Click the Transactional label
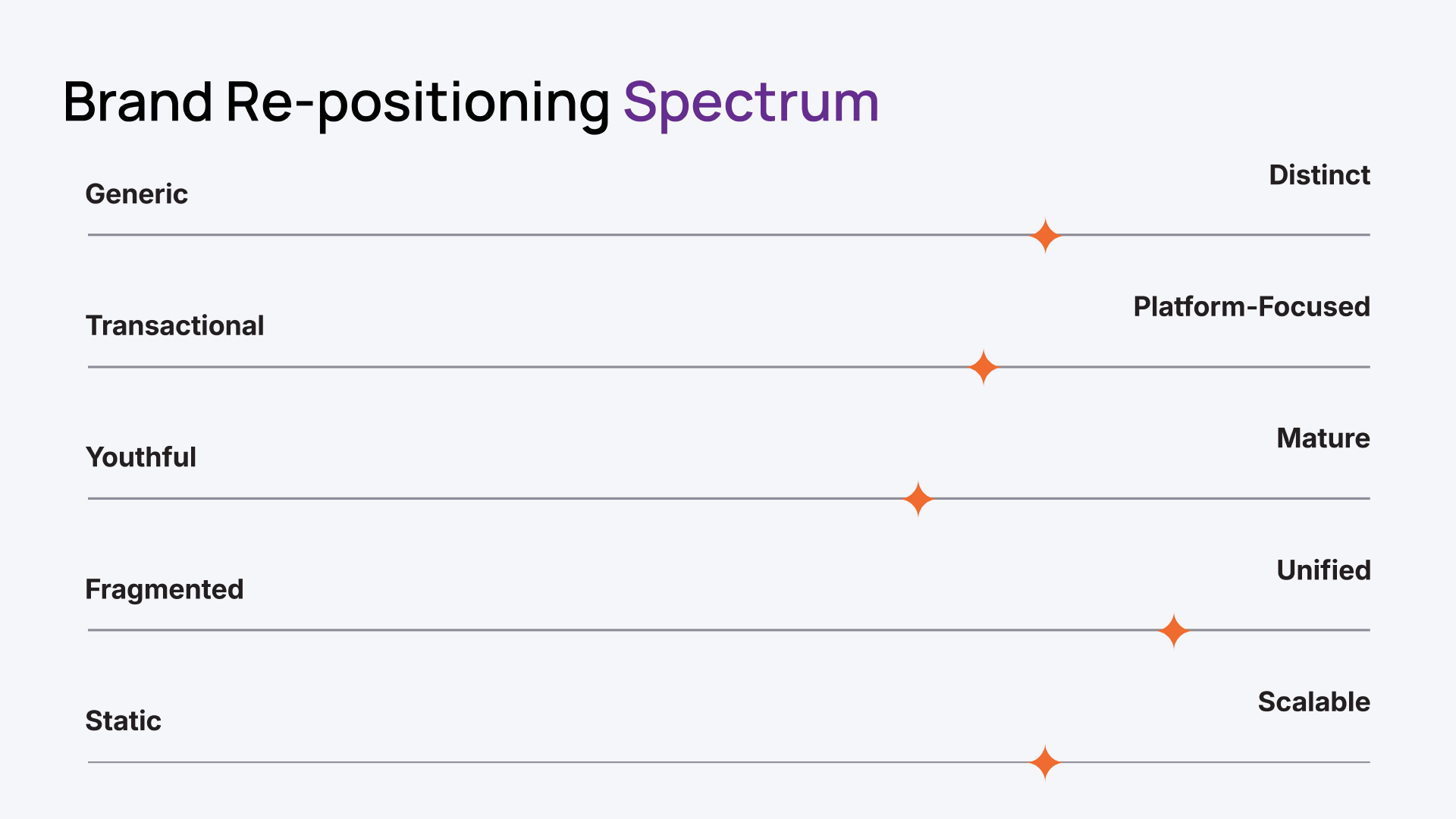The image size is (1456, 819). 174,325
